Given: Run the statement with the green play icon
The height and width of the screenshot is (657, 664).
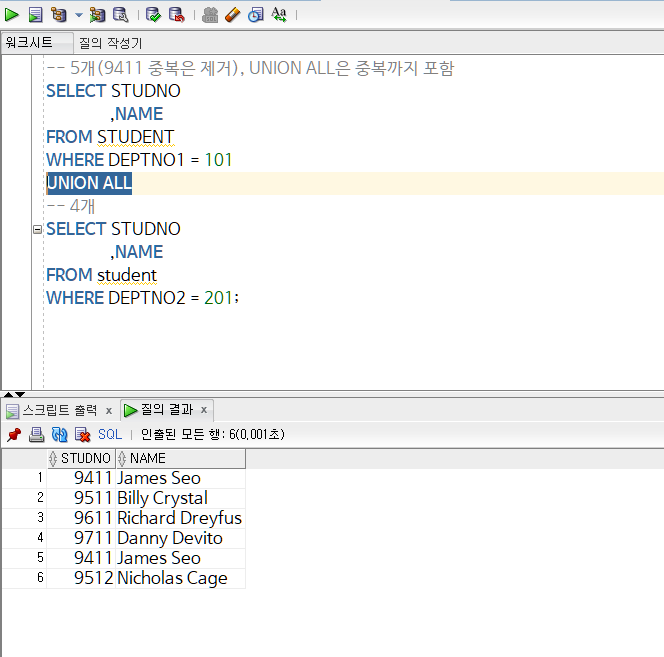Looking at the screenshot, I should tap(11, 15).
